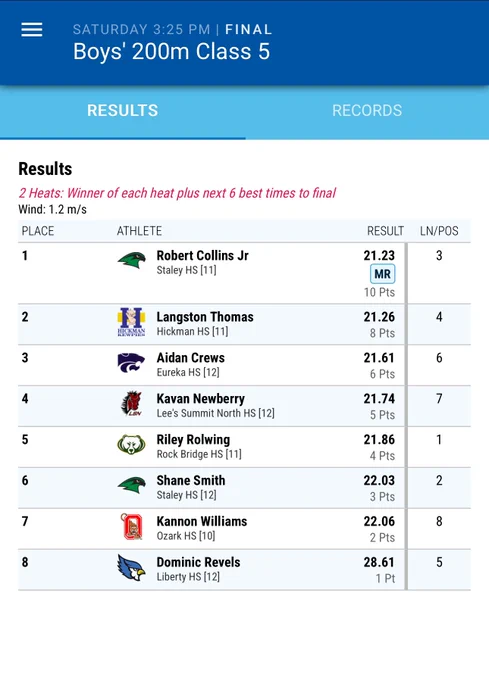The height and width of the screenshot is (680, 489).
Task: Click the Boys' 200m Class 5 title
Action: (x=172, y=52)
